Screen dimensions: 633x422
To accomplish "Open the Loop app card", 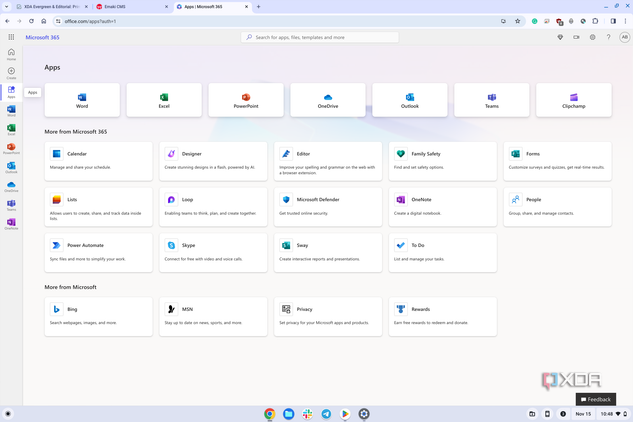I will coord(213,207).
